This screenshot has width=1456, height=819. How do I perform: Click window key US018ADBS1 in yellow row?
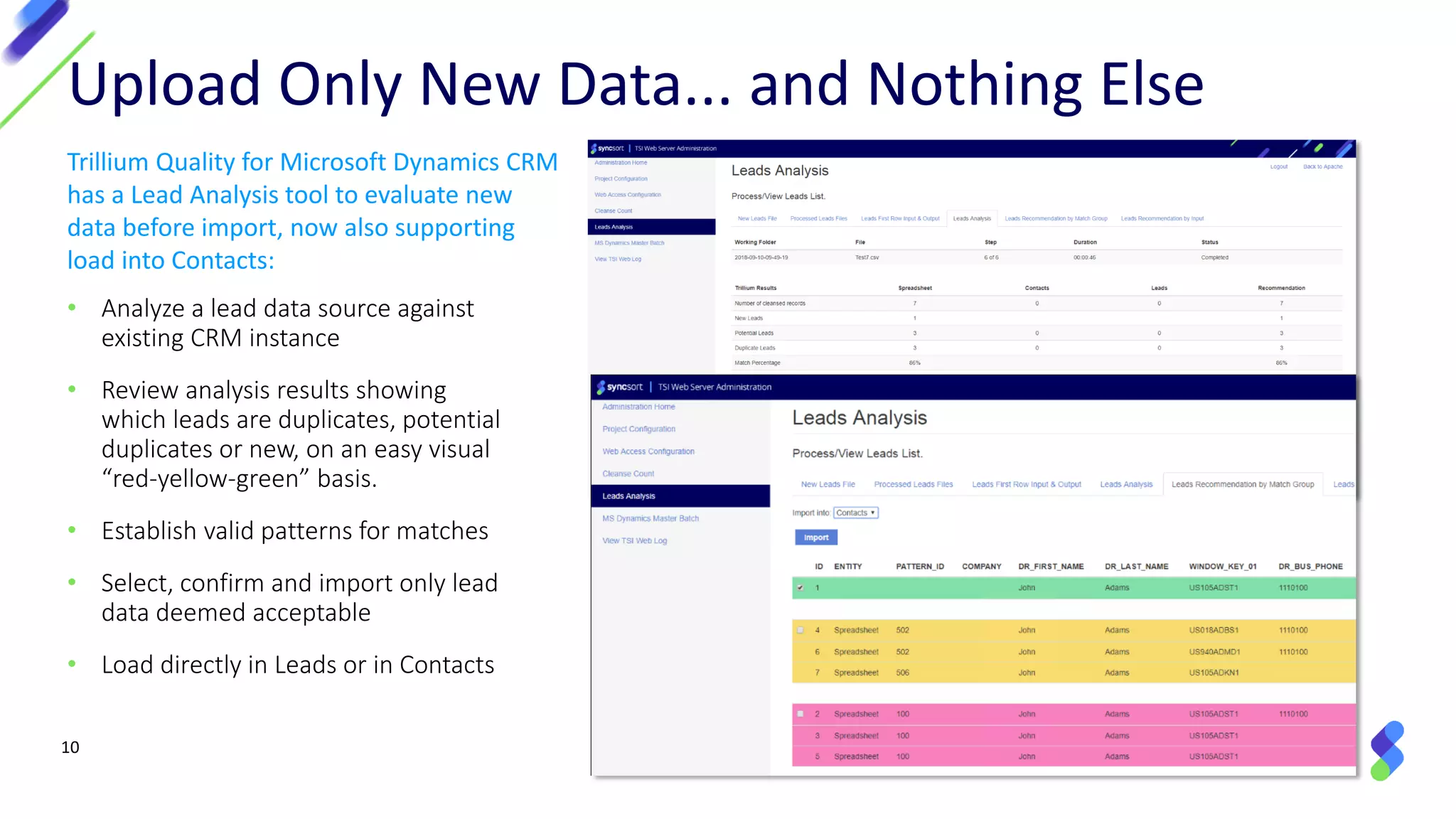click(1214, 631)
